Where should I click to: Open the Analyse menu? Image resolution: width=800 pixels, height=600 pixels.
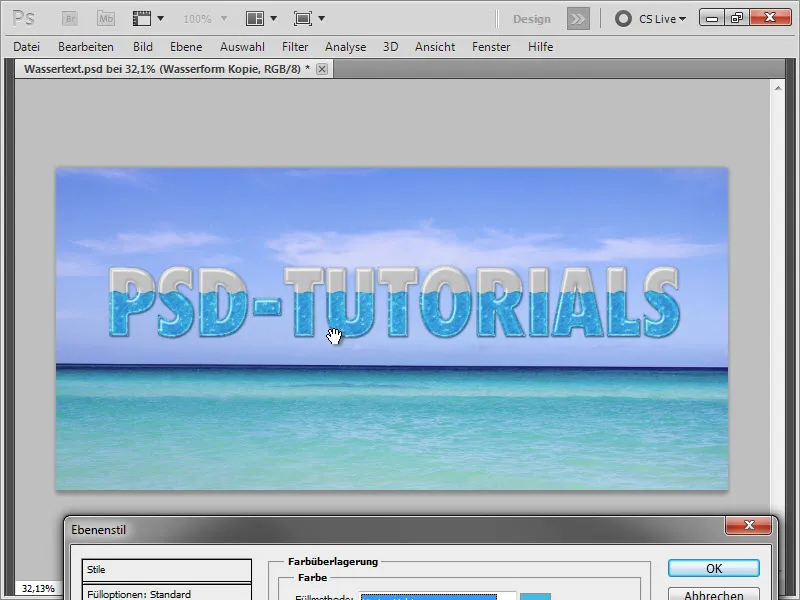[345, 47]
